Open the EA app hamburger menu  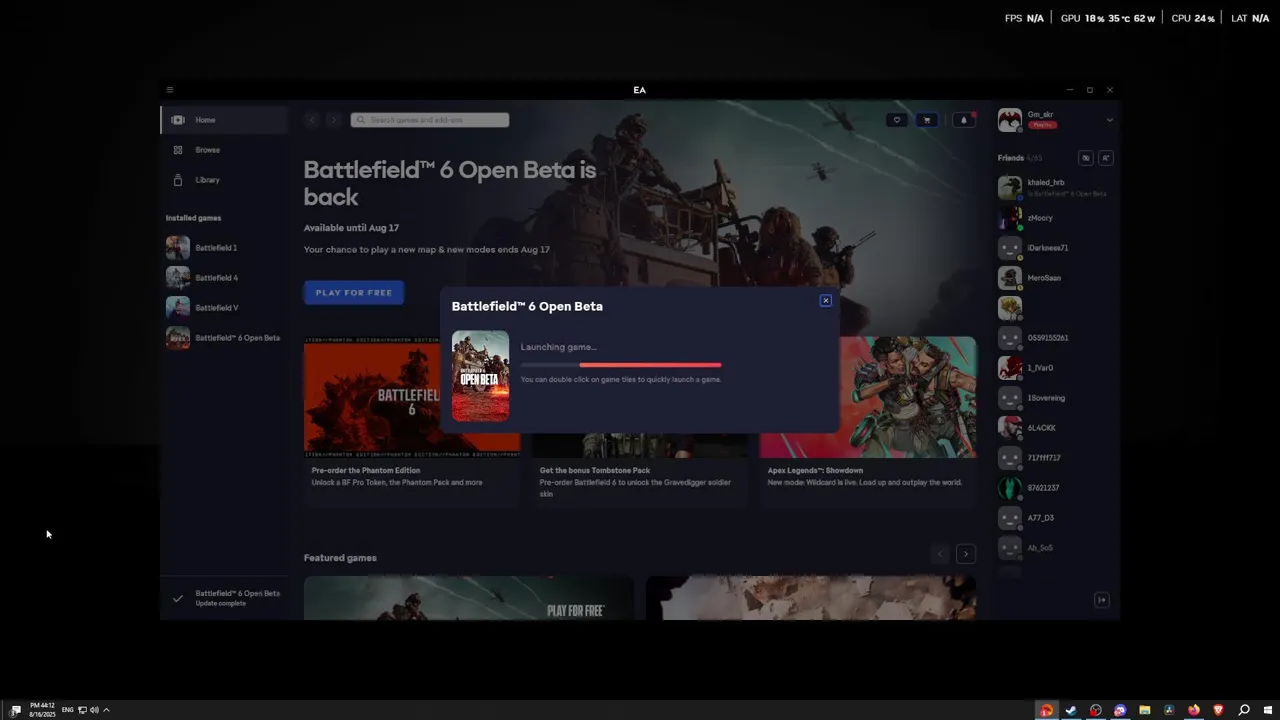(170, 90)
